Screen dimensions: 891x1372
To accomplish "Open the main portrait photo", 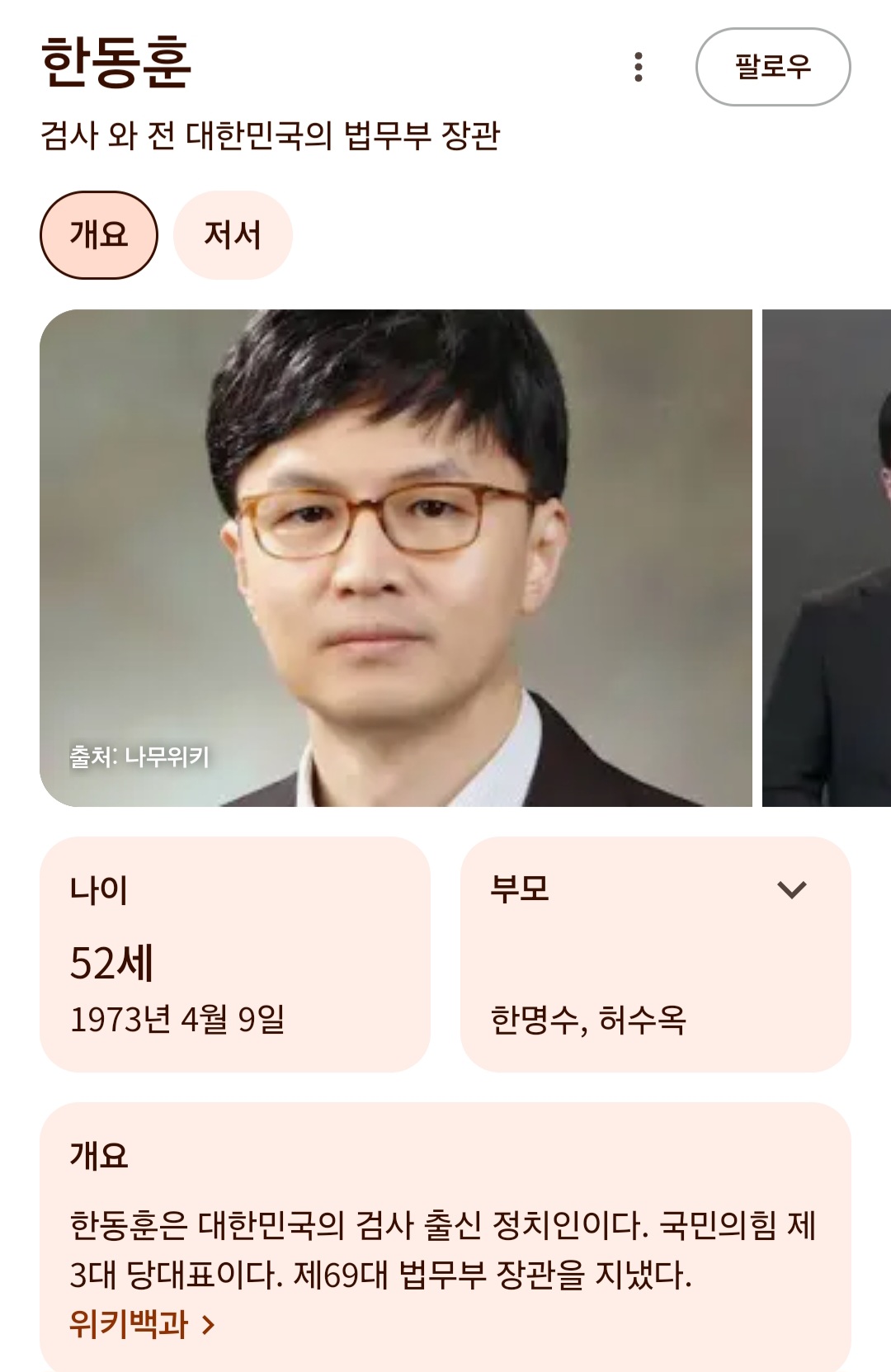I will pyautogui.click(x=396, y=558).
